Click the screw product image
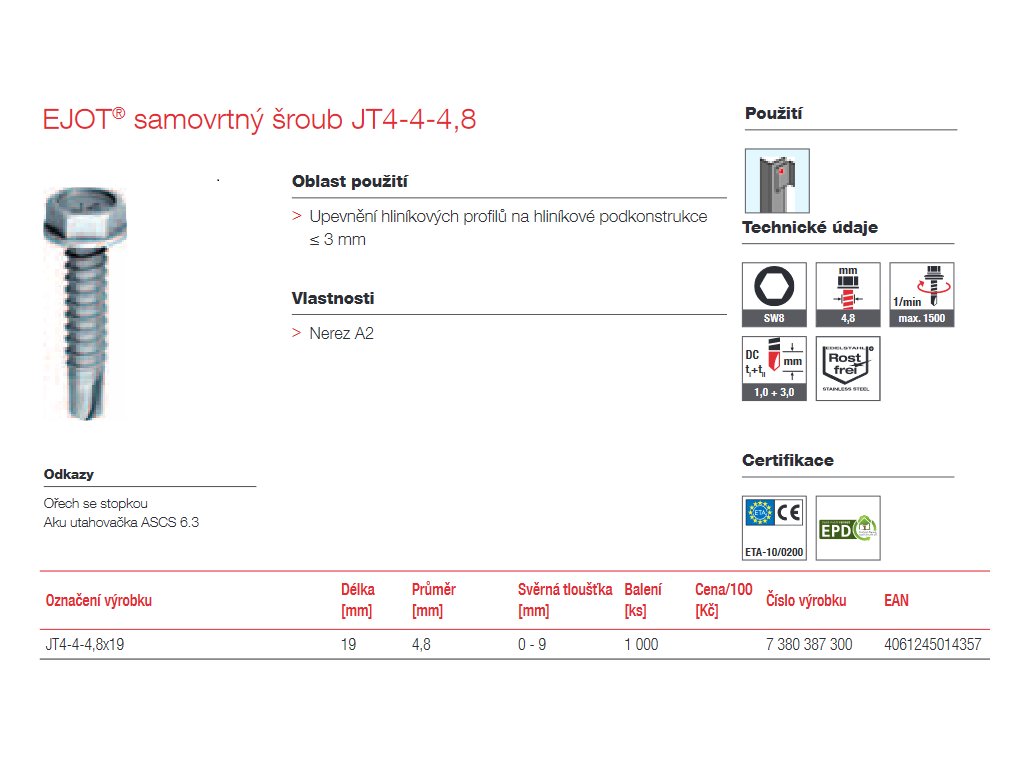Screen dimensions: 1024x768 [x=85, y=303]
